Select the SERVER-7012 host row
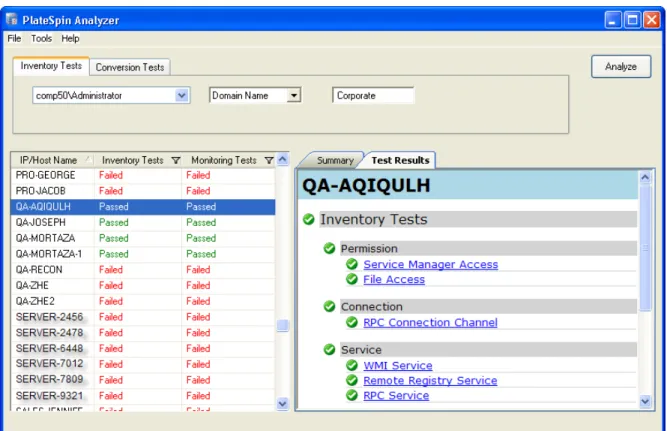The height and width of the screenshot is (431, 667). pos(143,364)
